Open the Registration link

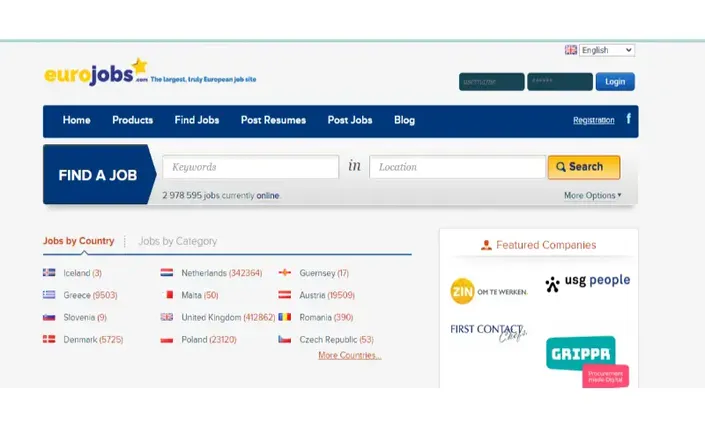click(593, 120)
